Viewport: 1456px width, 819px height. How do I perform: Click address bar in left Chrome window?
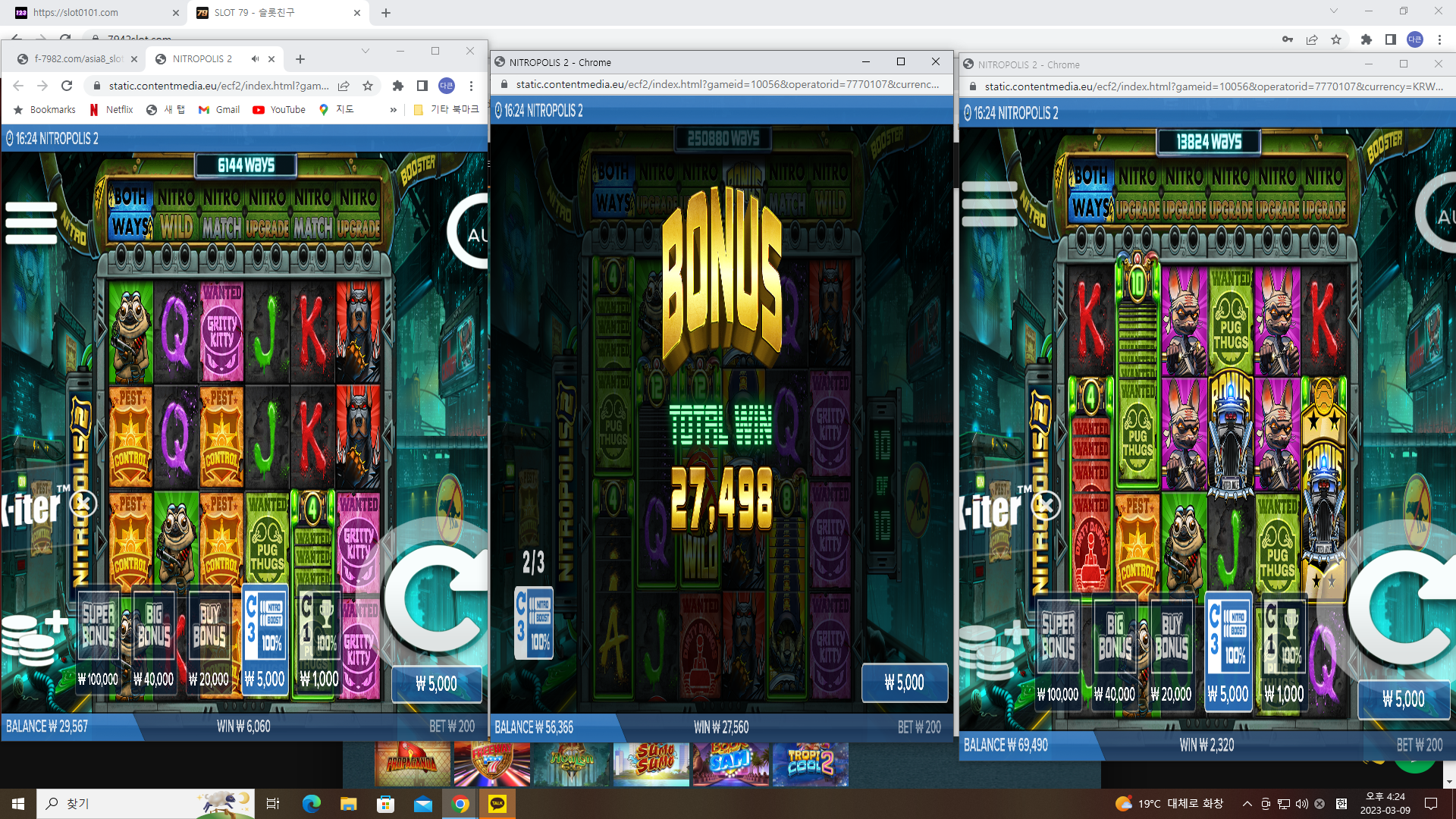tap(218, 86)
